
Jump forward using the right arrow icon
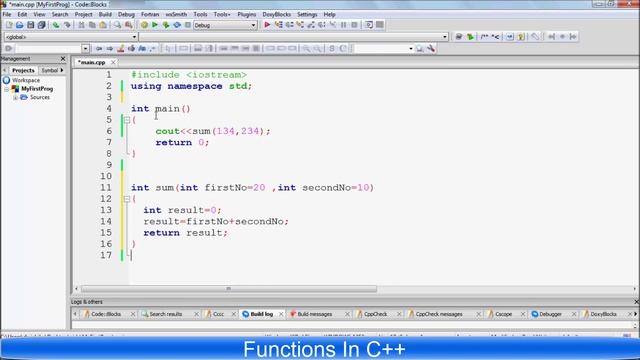point(109,49)
